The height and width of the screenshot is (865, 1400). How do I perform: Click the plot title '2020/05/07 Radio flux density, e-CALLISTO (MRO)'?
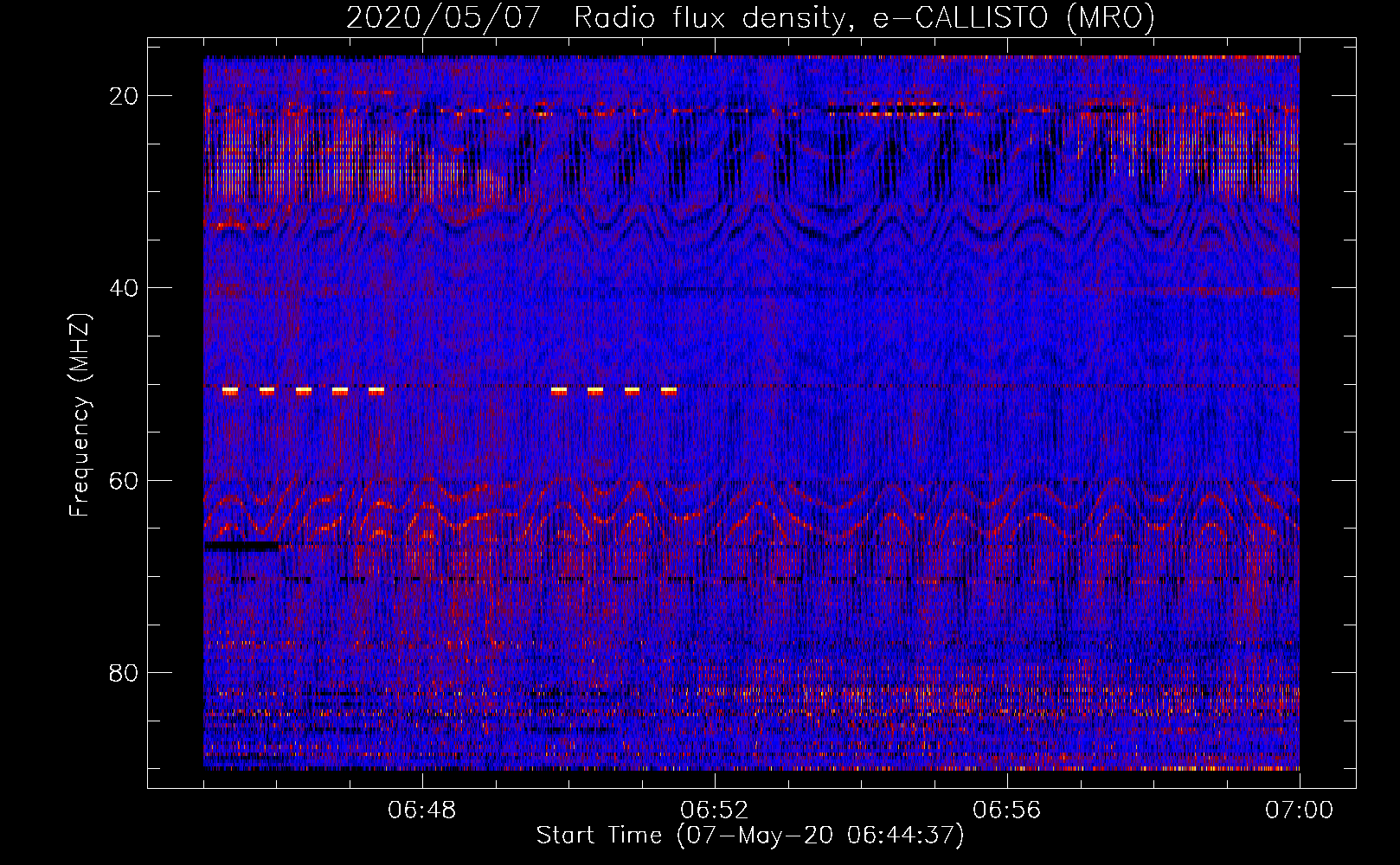click(x=750, y=17)
